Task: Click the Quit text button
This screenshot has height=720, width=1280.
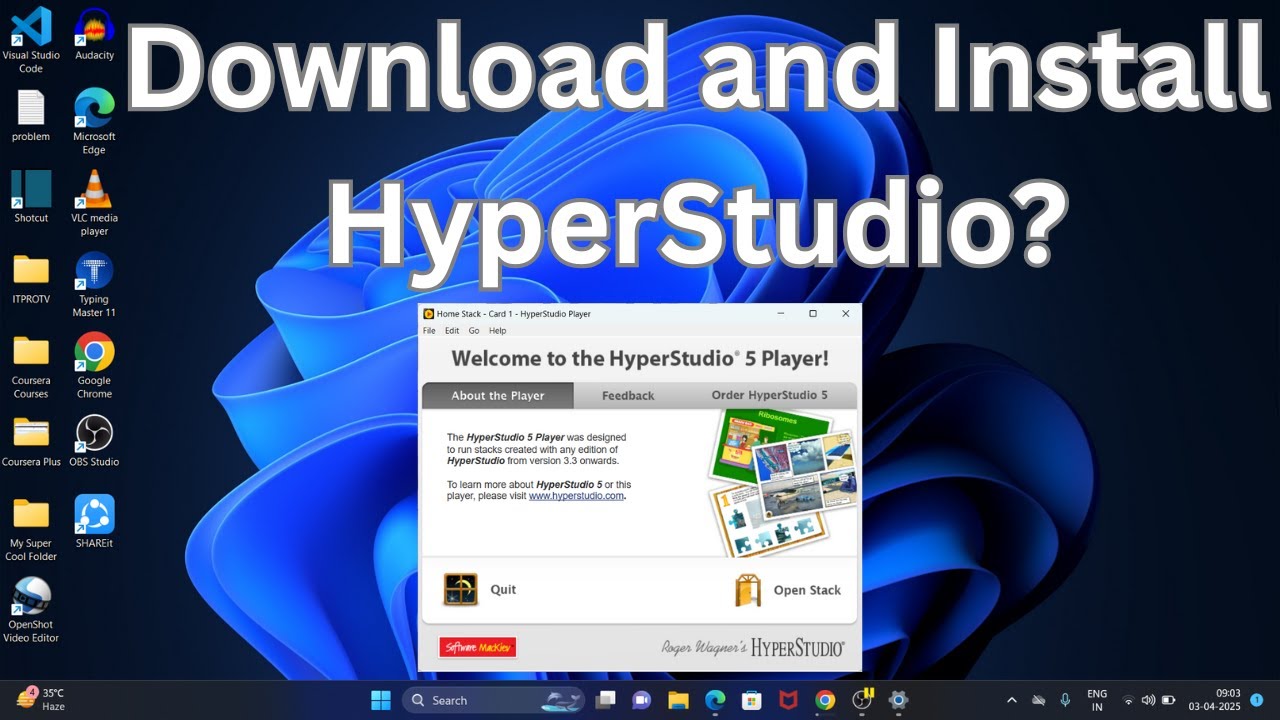Action: pos(503,589)
